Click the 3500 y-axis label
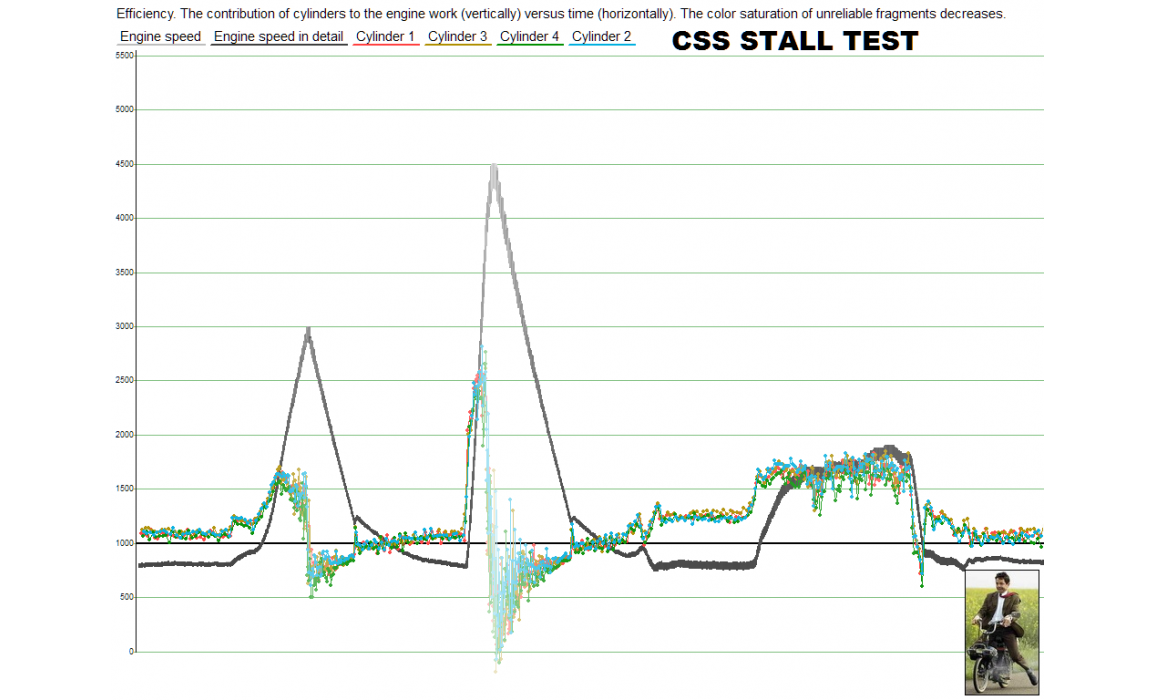 pyautogui.click(x=124, y=273)
